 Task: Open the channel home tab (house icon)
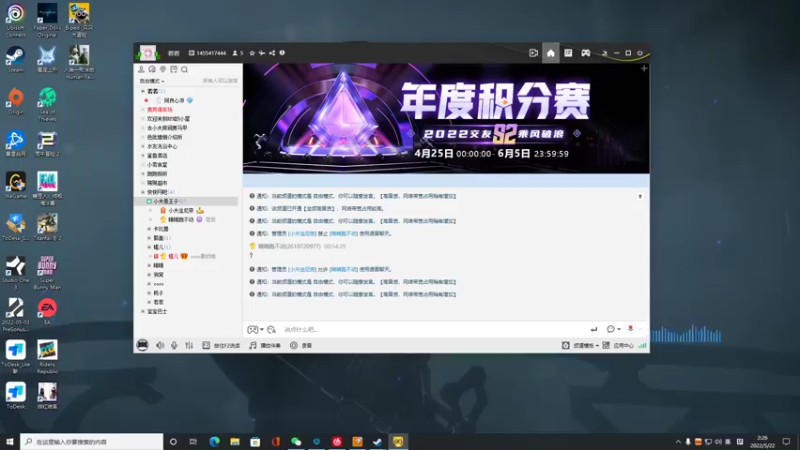[x=551, y=53]
